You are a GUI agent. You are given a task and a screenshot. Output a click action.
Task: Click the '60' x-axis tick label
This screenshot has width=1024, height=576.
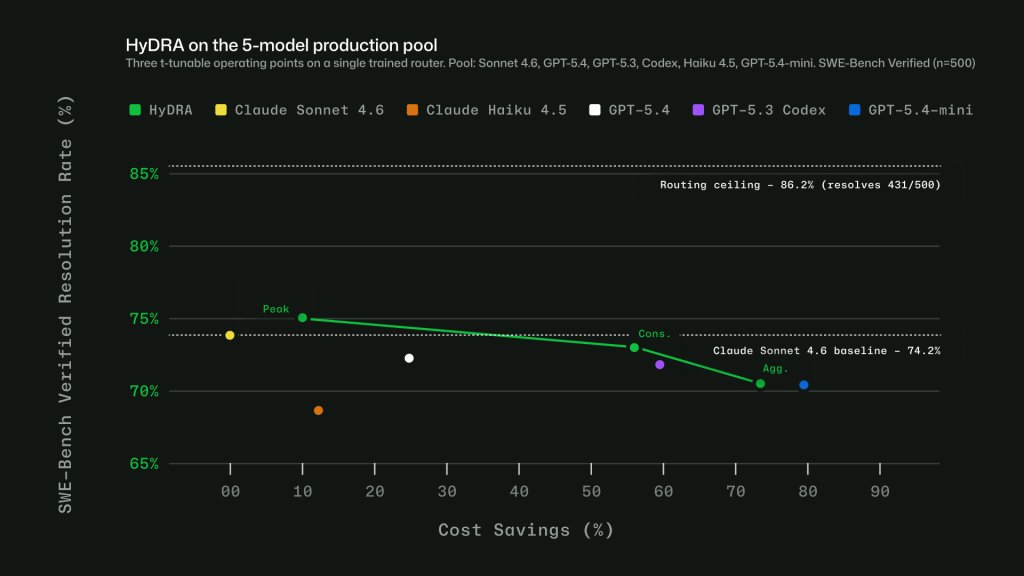point(664,492)
